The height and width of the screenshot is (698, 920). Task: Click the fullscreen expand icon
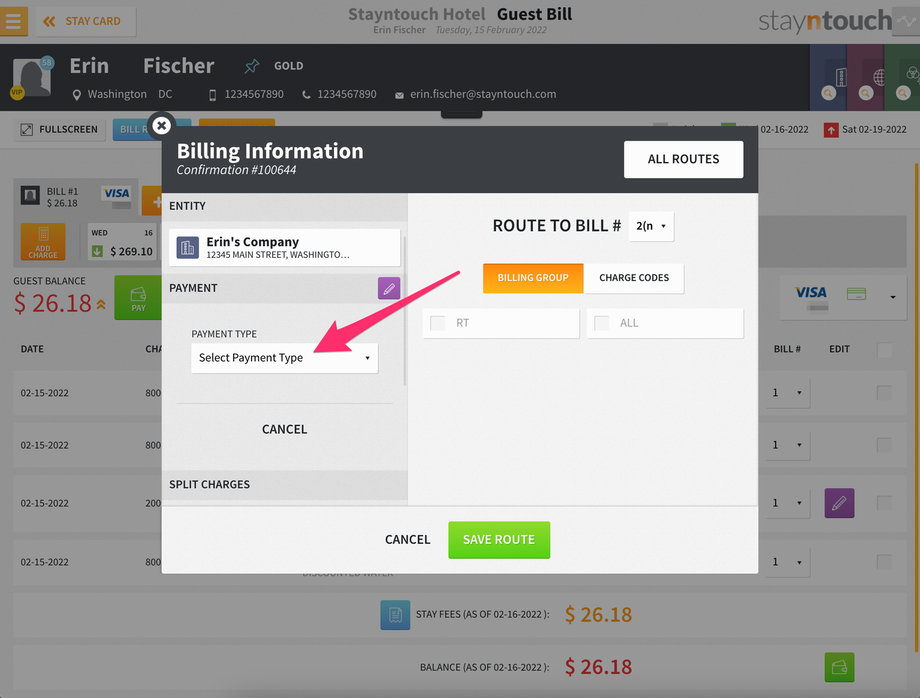pos(27,130)
